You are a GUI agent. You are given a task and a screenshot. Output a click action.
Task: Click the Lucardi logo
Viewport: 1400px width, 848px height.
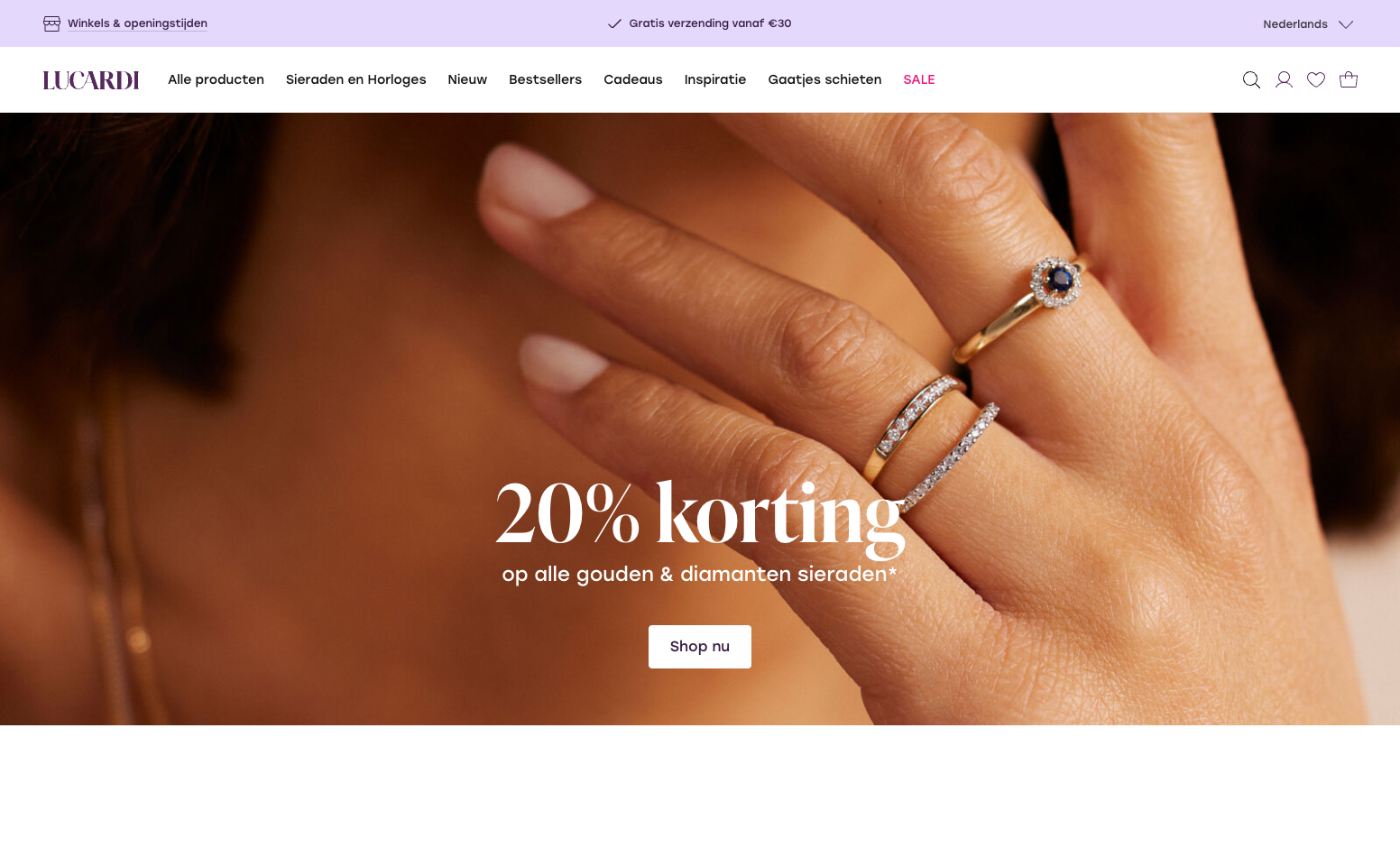coord(91,80)
